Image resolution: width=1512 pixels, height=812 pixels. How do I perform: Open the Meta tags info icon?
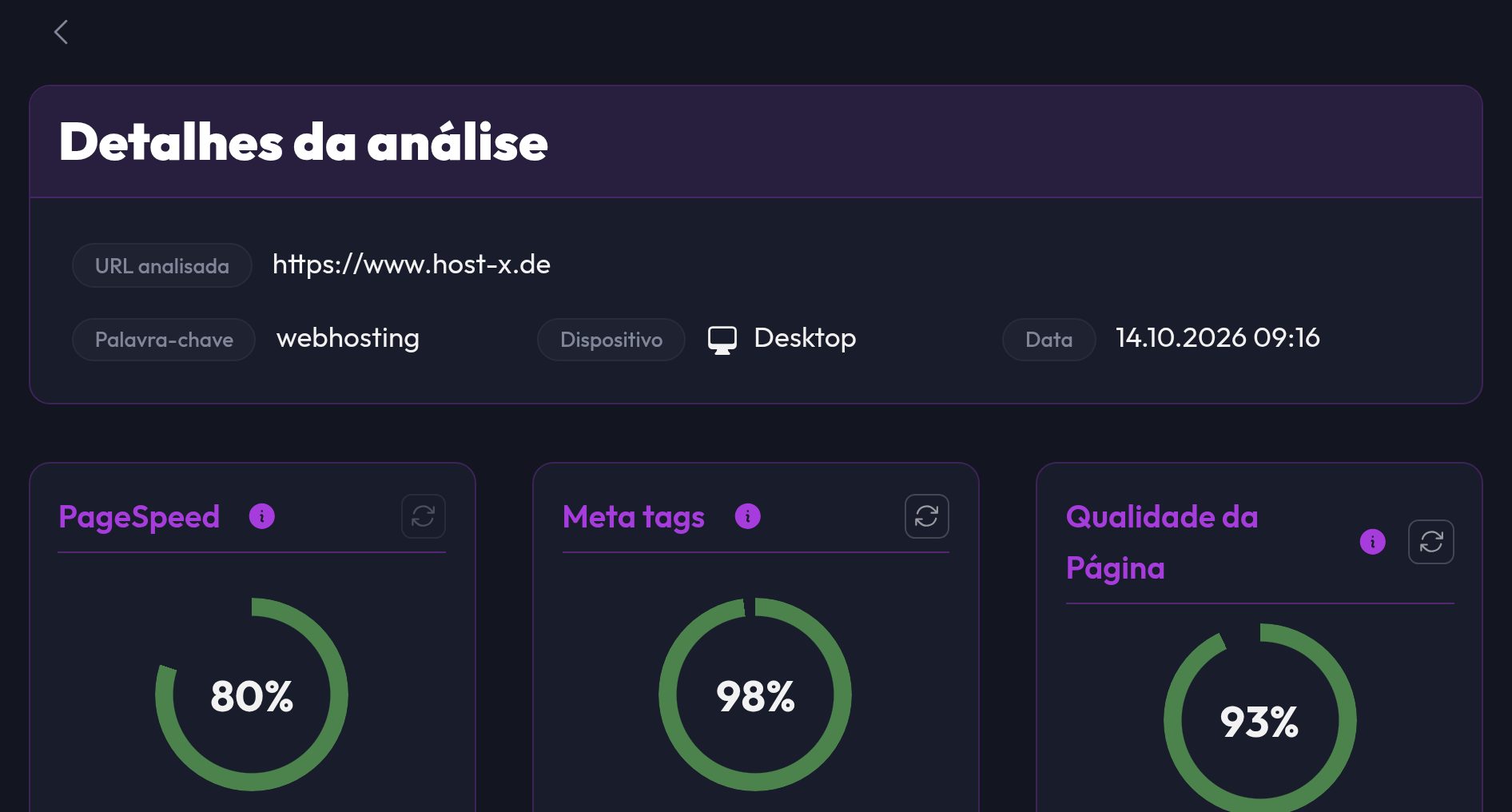point(748,516)
